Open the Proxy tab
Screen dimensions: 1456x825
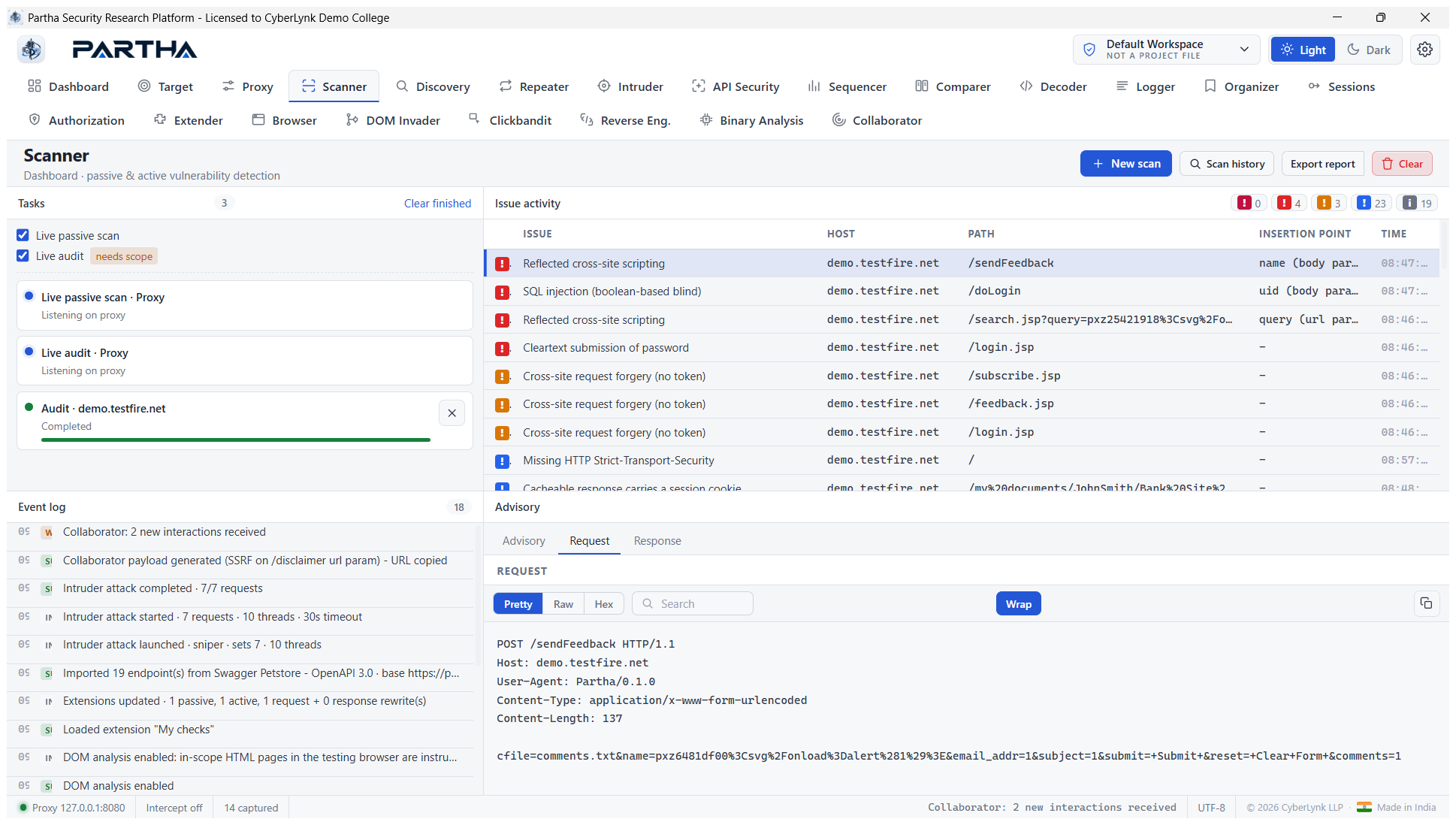[247, 86]
